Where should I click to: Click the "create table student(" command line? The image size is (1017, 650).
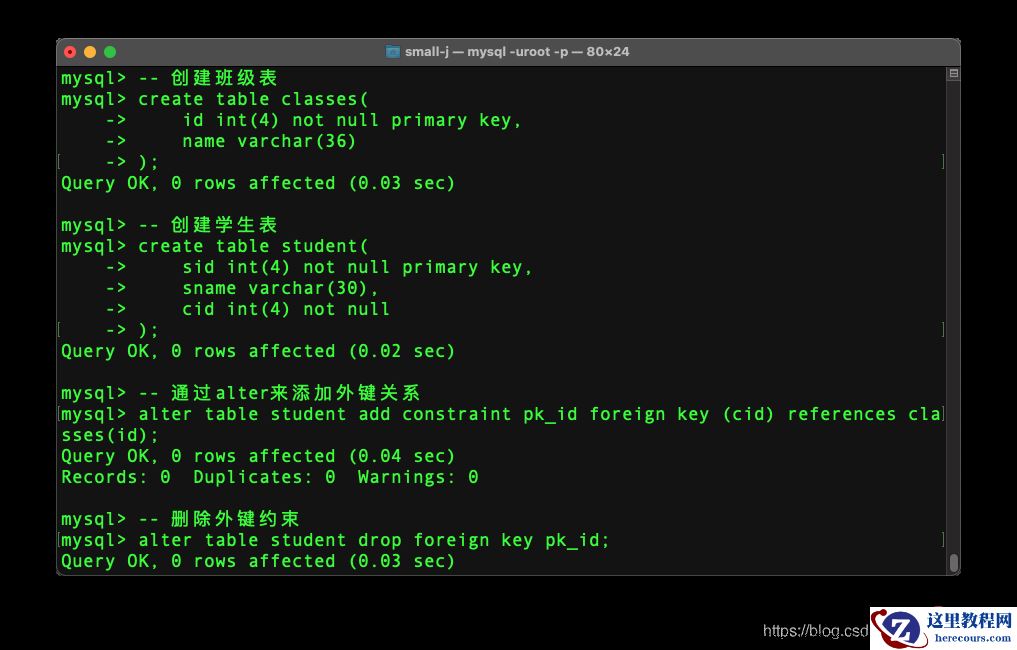pos(253,246)
